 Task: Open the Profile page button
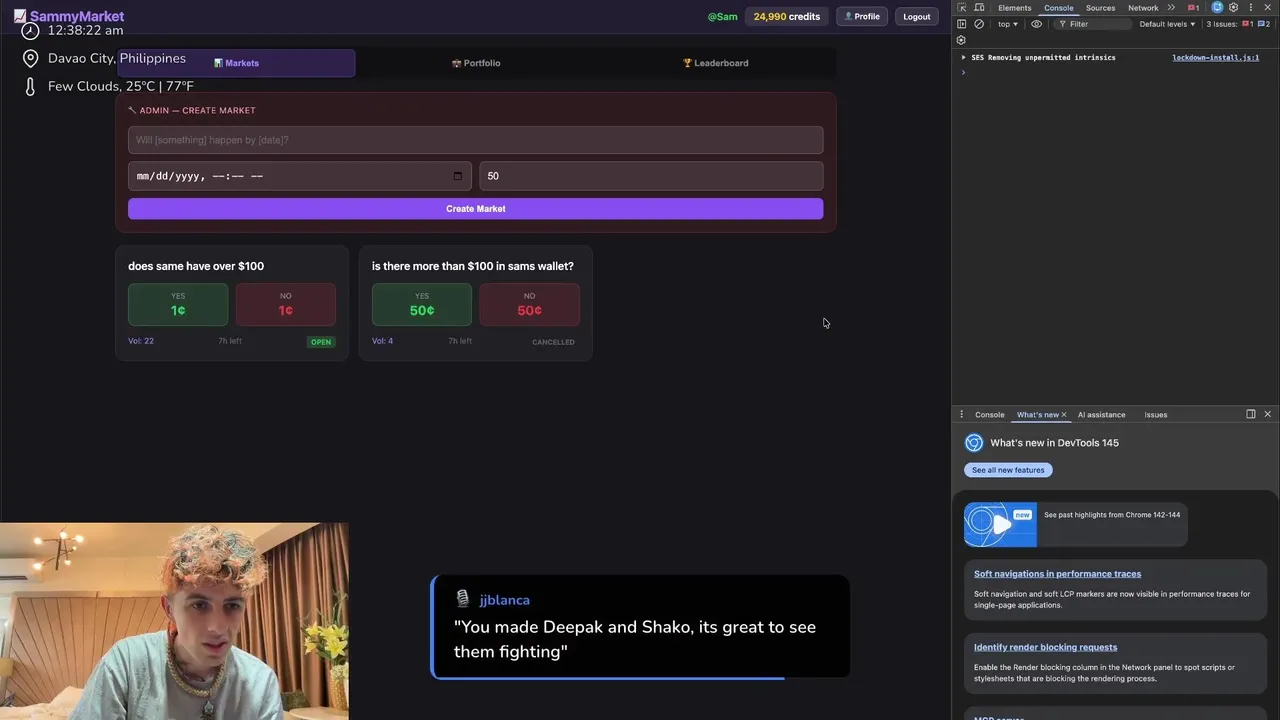pos(862,16)
